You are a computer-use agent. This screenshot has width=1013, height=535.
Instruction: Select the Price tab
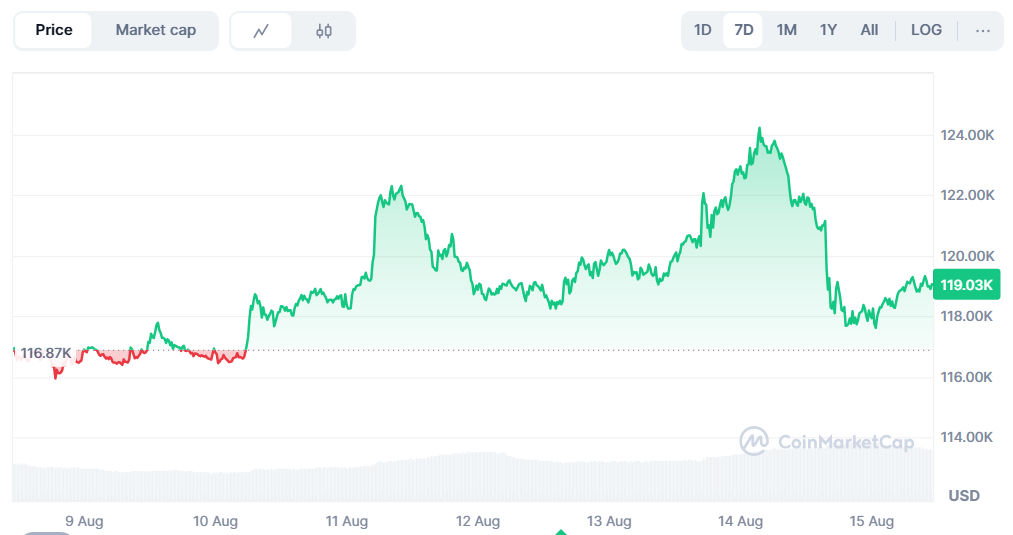coord(54,30)
